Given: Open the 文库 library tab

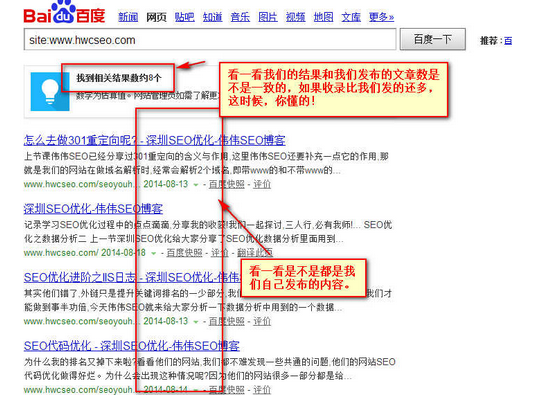Looking at the screenshot, I should (x=351, y=17).
